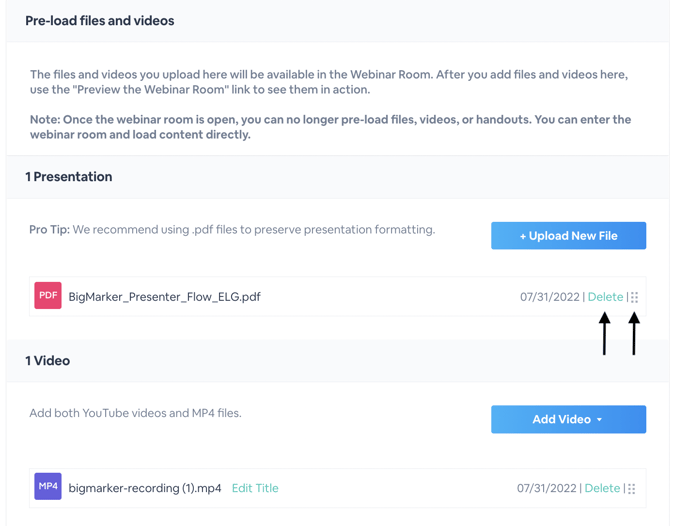Click the Note about webinar room open
Image resolution: width=688 pixels, height=526 pixels.
pyautogui.click(x=330, y=127)
